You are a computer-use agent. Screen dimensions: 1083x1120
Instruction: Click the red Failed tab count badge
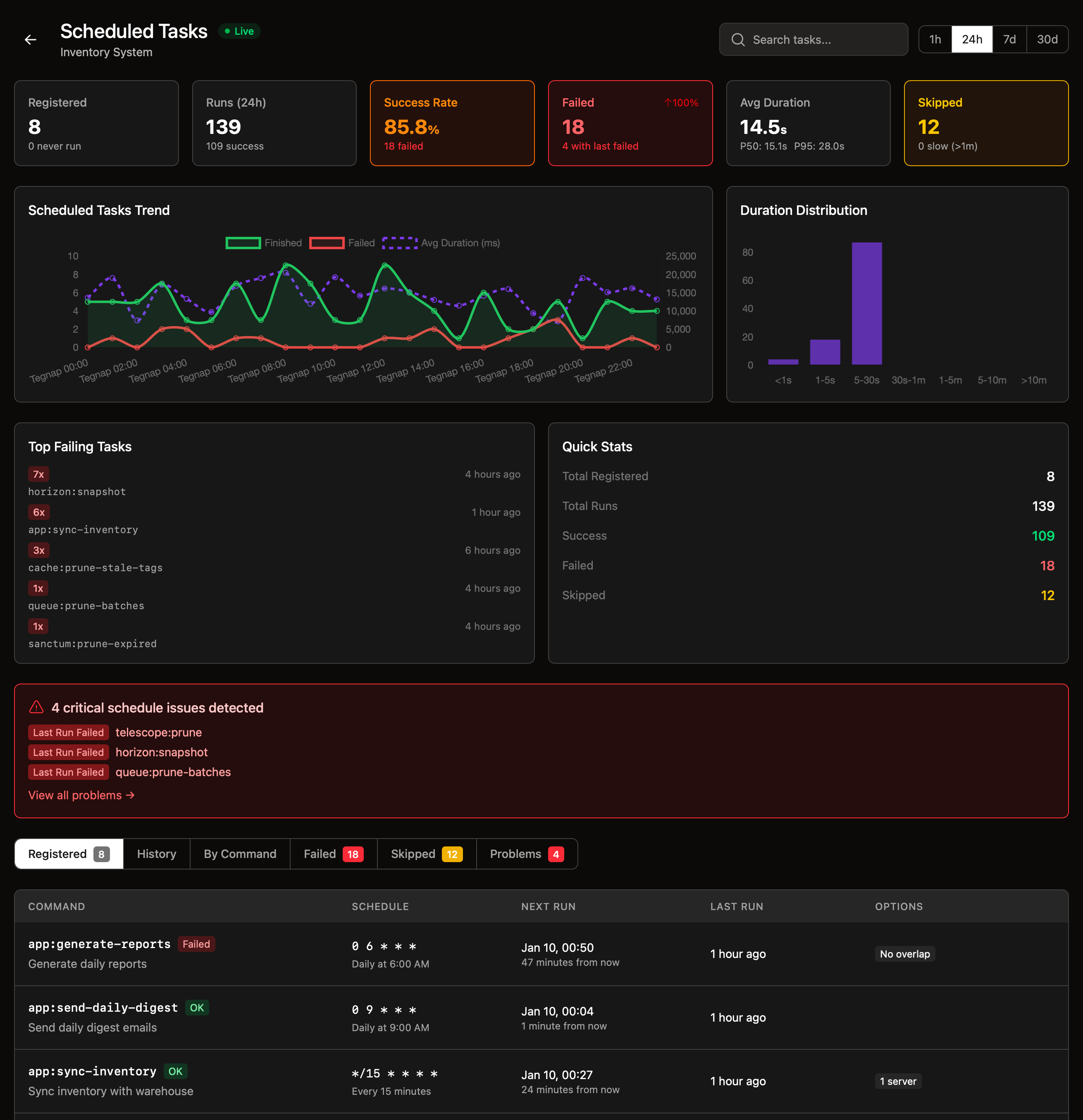pyautogui.click(x=353, y=854)
